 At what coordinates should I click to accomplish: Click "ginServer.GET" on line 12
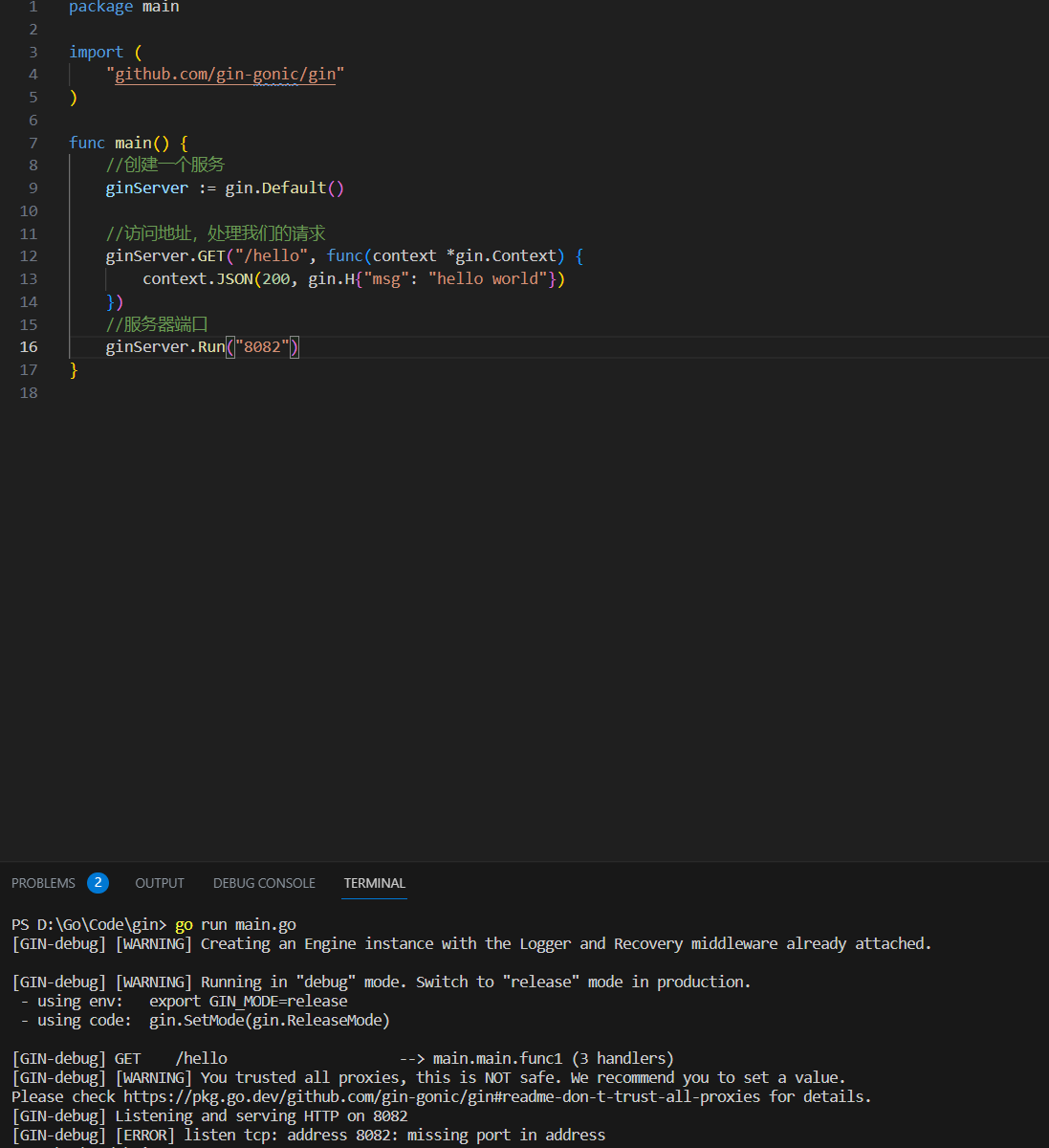click(165, 256)
